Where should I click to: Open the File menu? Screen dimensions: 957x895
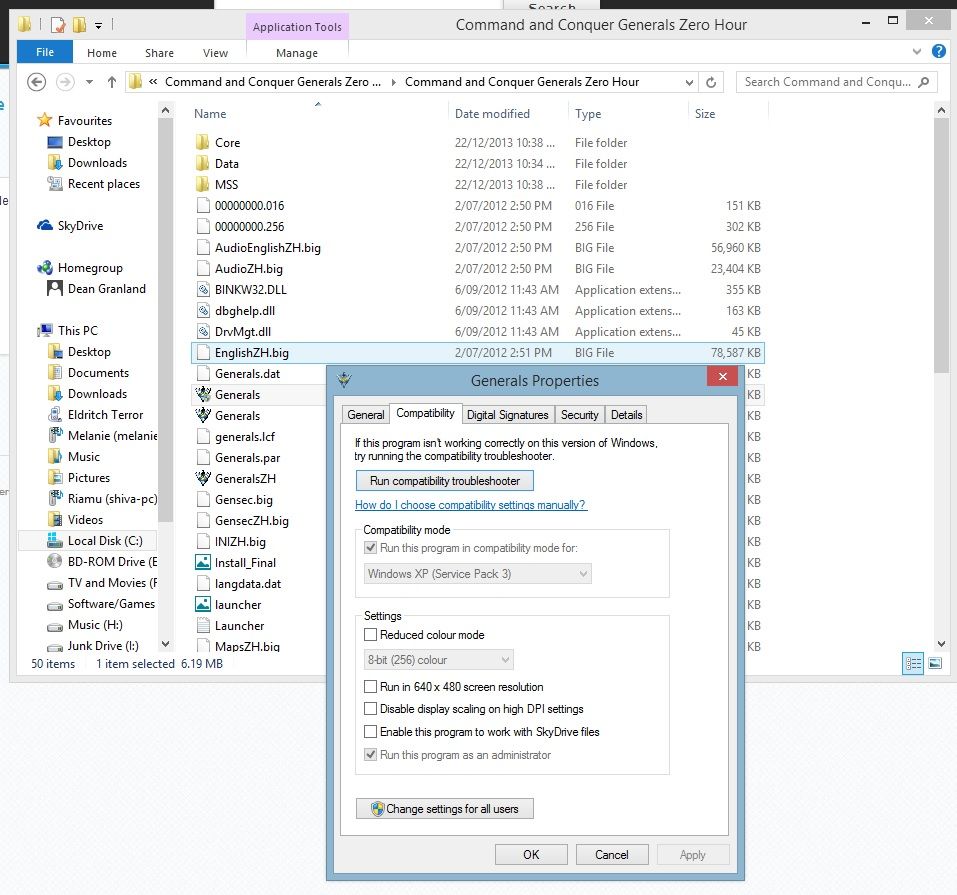click(x=45, y=52)
